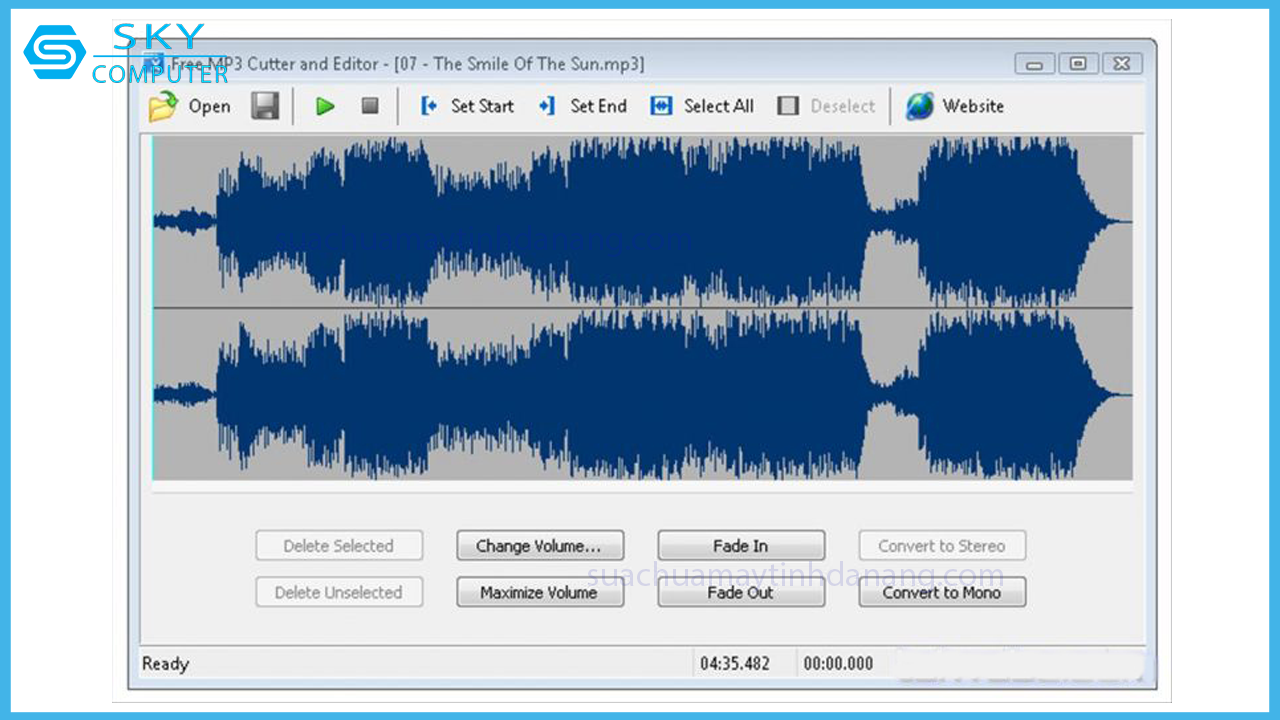Click the Maximize Volume button
Viewport: 1280px width, 720px height.
tap(540, 592)
